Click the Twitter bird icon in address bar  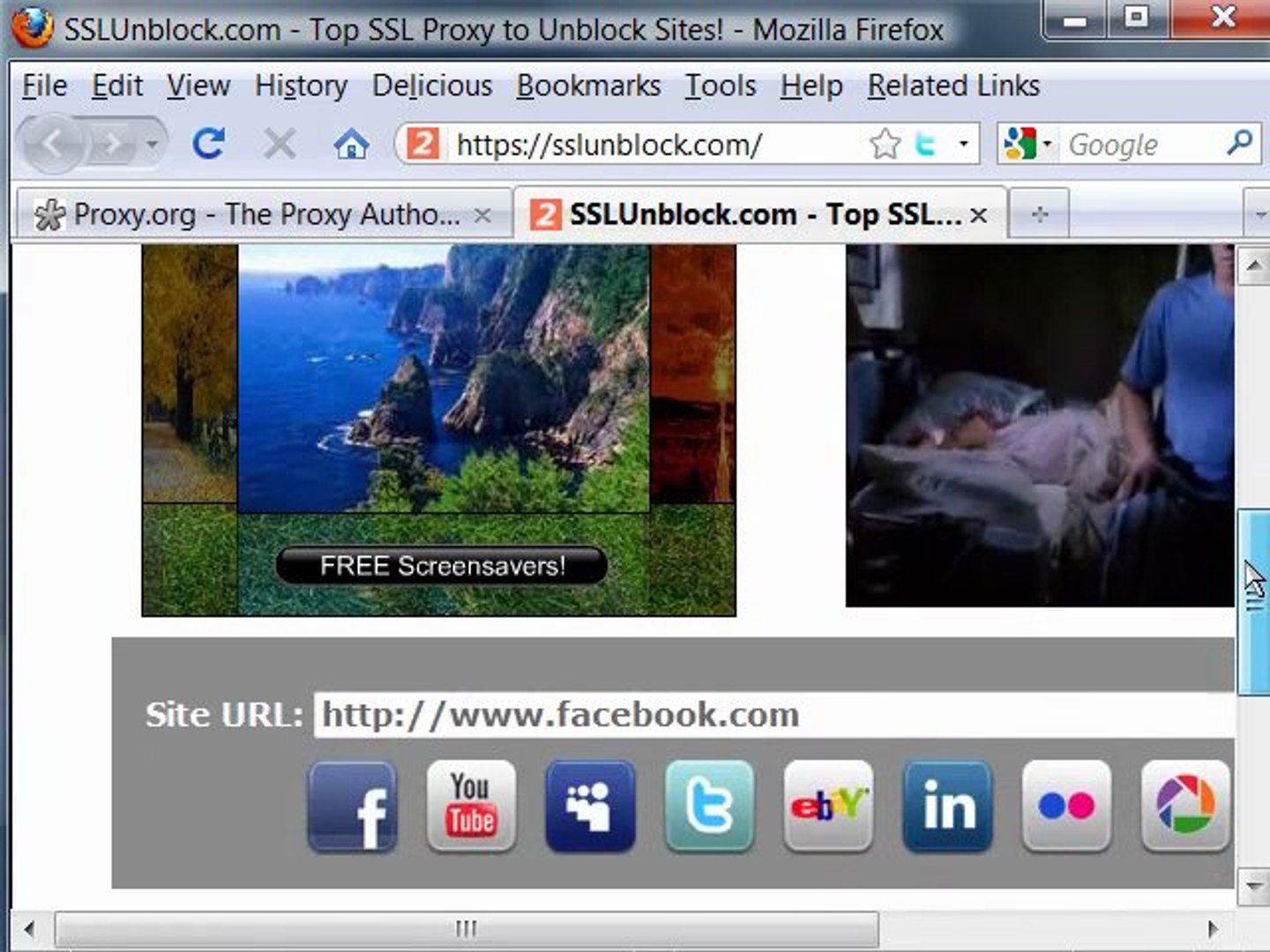click(925, 143)
